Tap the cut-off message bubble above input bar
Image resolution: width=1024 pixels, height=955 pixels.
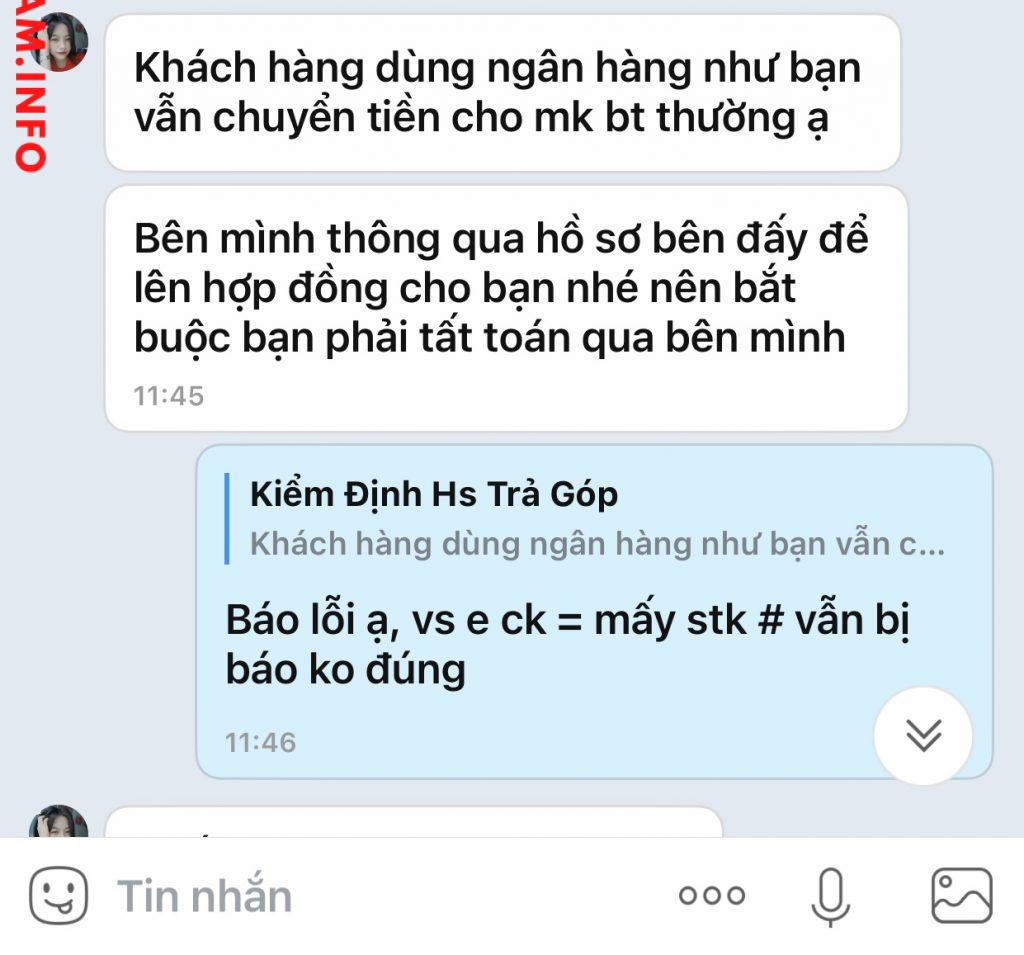click(413, 822)
